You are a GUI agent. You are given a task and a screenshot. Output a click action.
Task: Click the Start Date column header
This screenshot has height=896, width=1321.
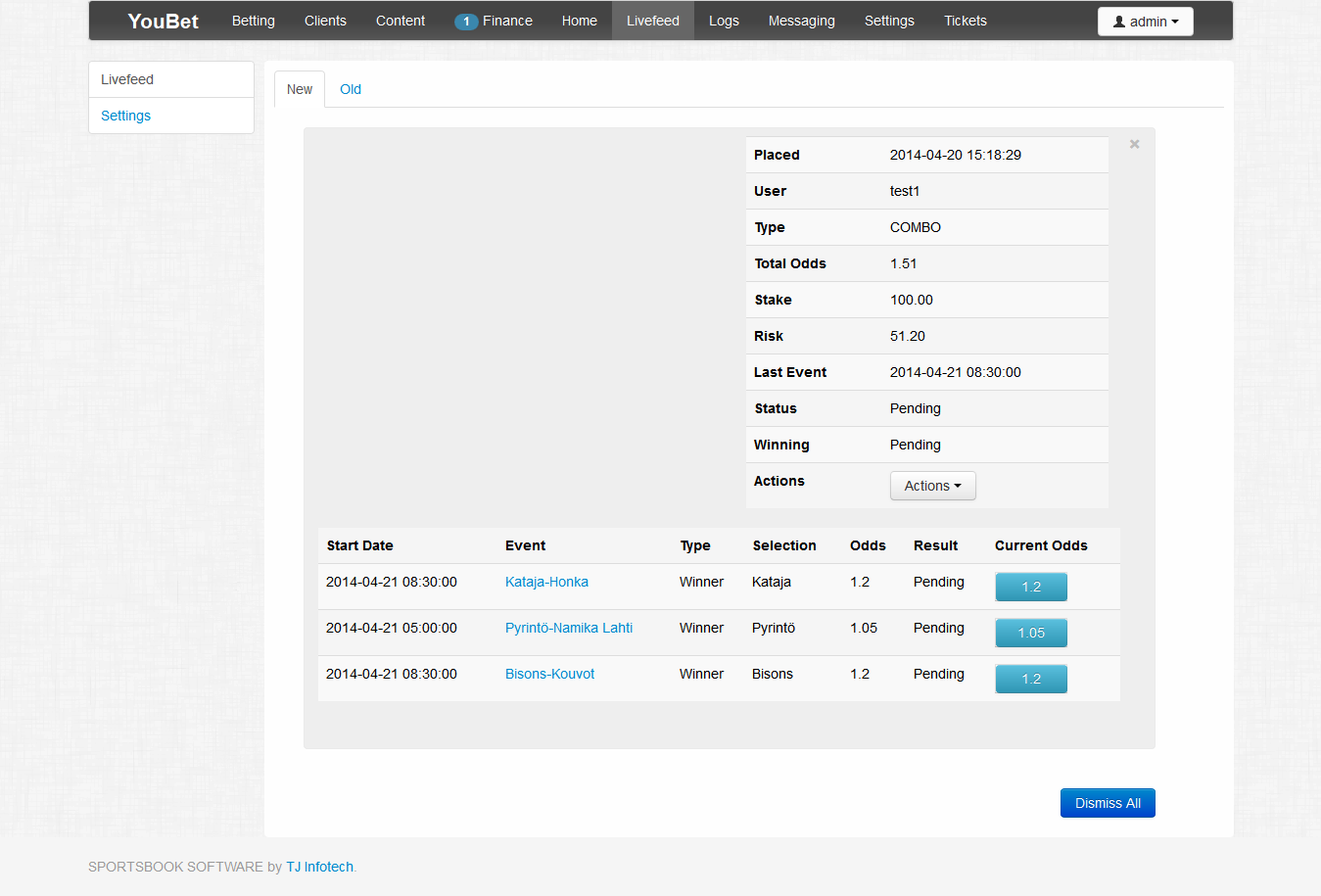click(360, 545)
